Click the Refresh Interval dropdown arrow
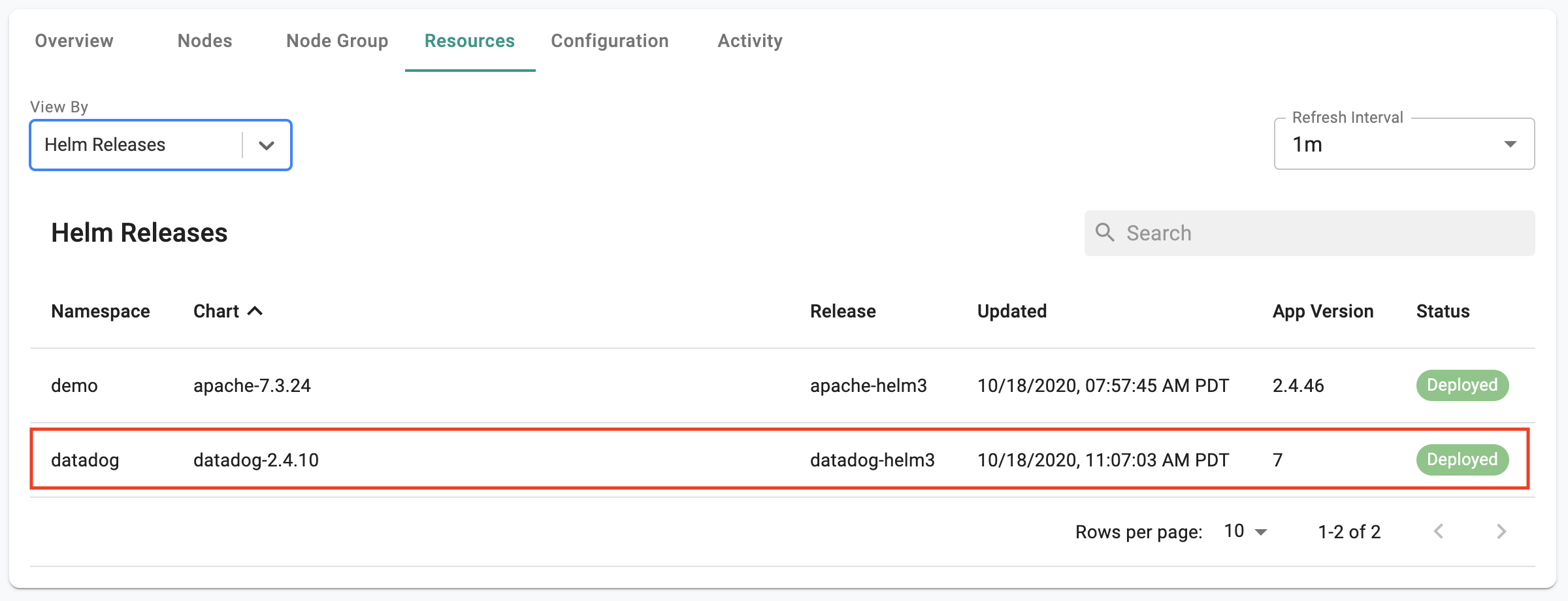 (x=1510, y=144)
